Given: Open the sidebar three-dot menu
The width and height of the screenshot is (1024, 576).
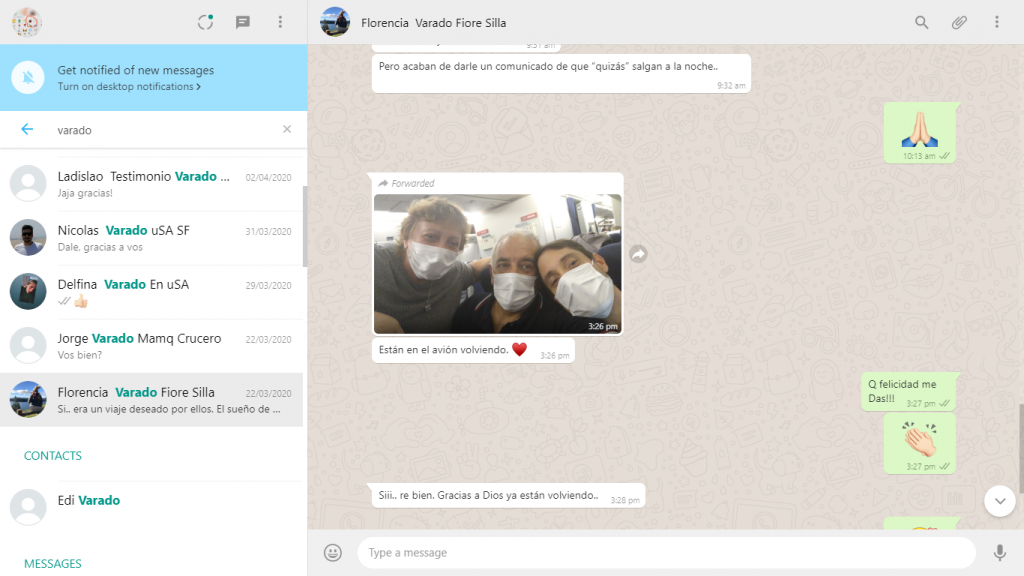Looking at the screenshot, I should click(280, 22).
